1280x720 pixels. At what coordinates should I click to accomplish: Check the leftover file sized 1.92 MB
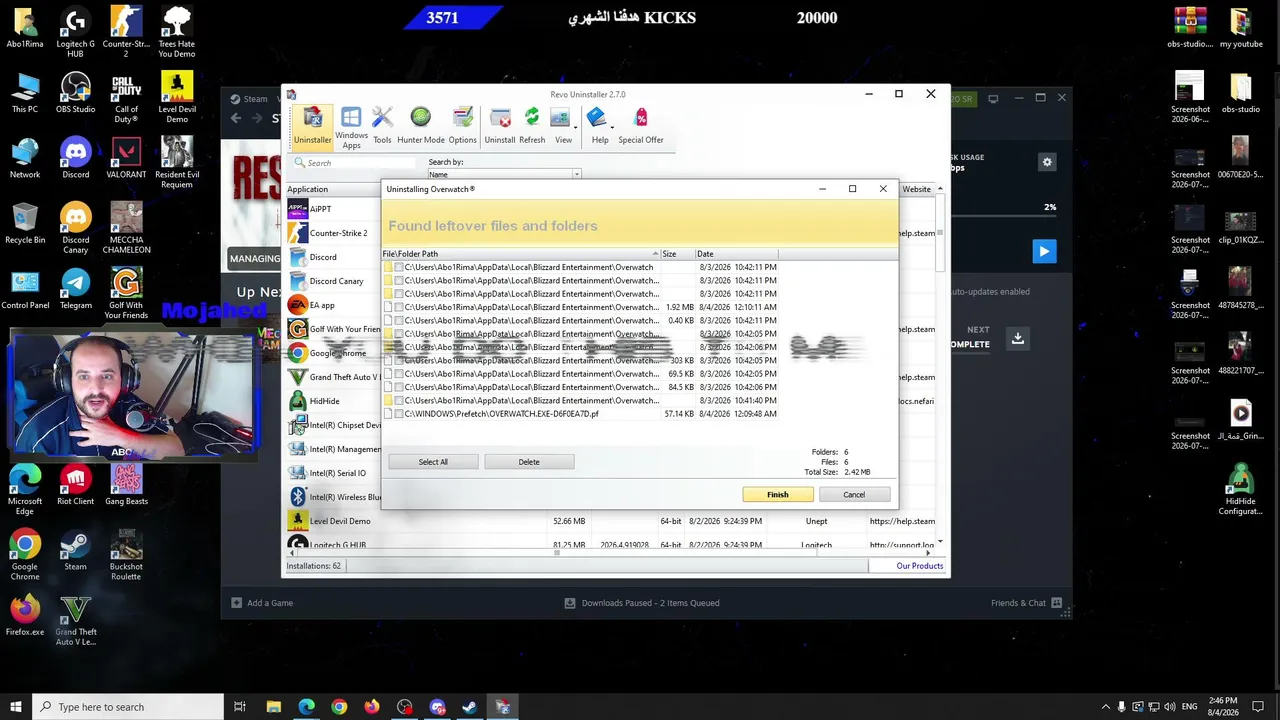[399, 307]
